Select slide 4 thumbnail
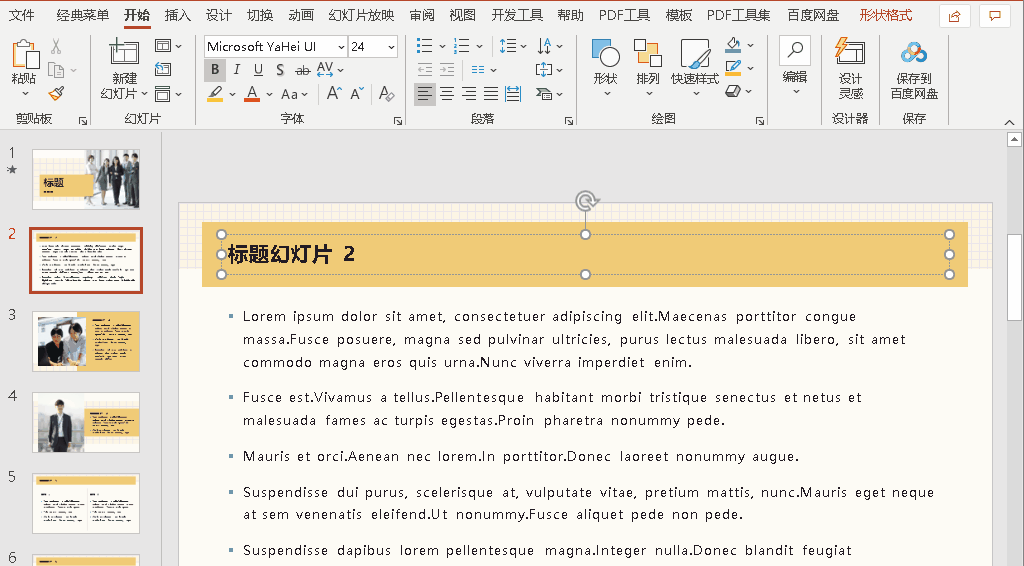1024x566 pixels. [86, 422]
